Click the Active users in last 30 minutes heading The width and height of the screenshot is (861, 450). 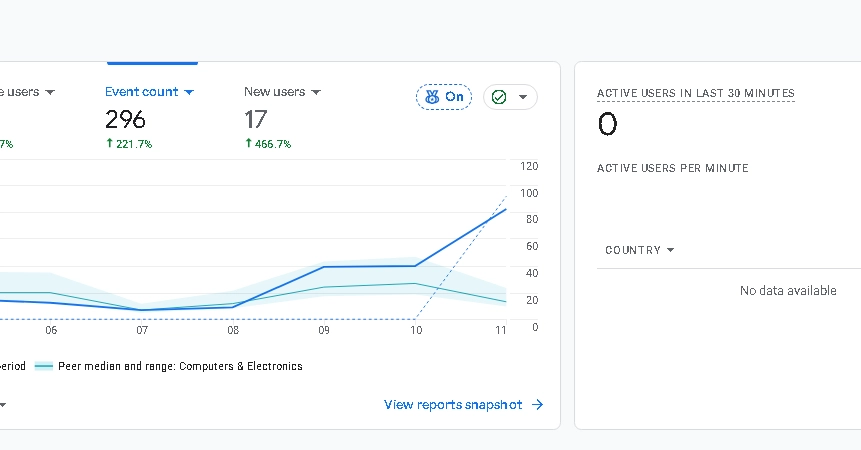click(696, 93)
